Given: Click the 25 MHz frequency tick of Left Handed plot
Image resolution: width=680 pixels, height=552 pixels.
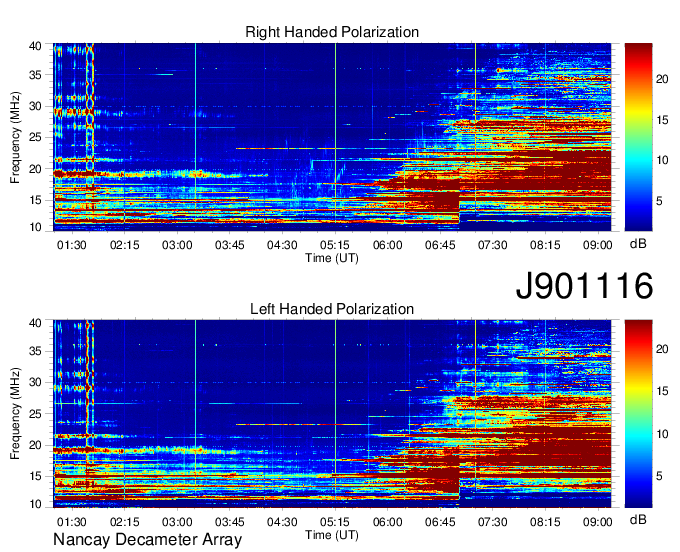Looking at the screenshot, I should pyautogui.click(x=35, y=414).
